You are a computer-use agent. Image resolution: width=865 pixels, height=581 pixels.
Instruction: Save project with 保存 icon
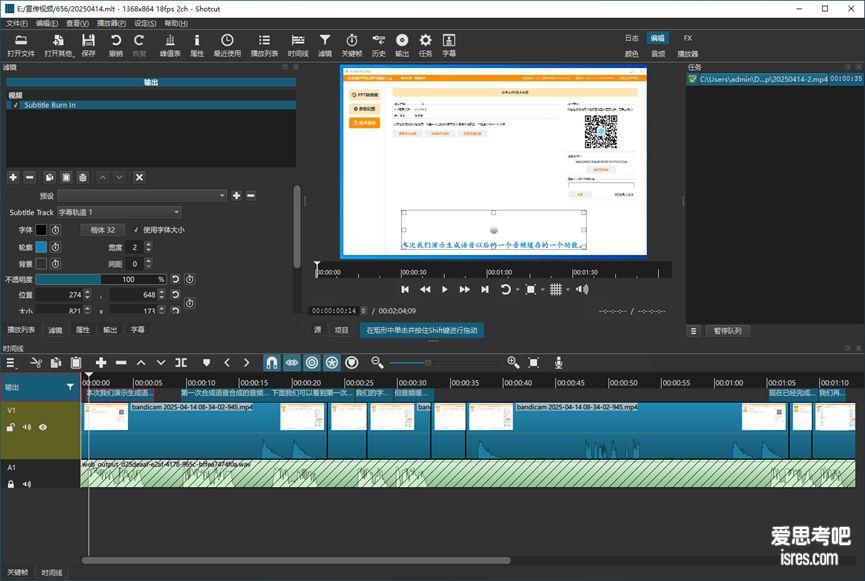[88, 45]
